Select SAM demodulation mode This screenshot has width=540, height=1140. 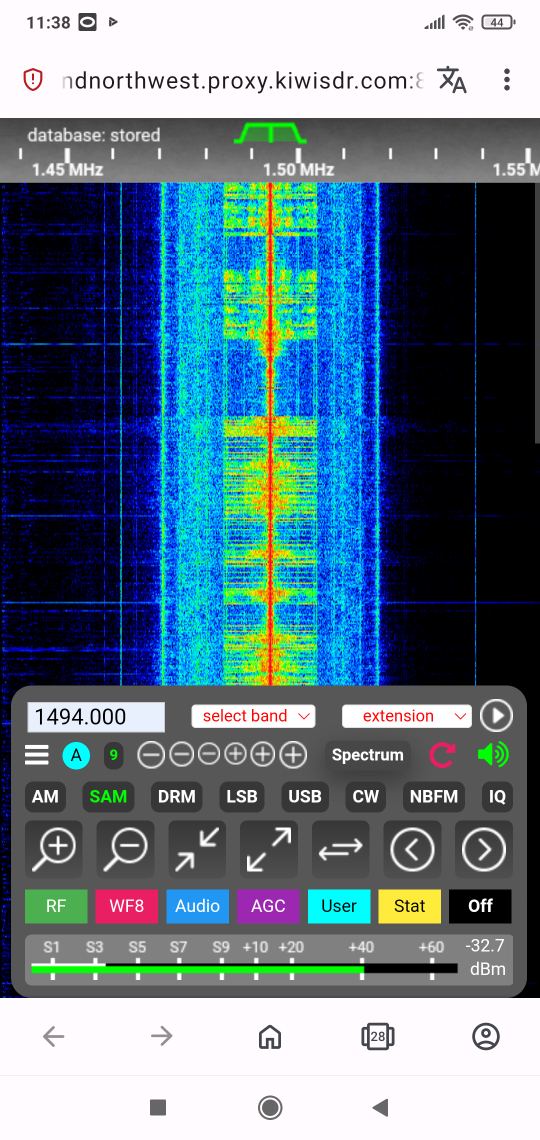tap(108, 796)
